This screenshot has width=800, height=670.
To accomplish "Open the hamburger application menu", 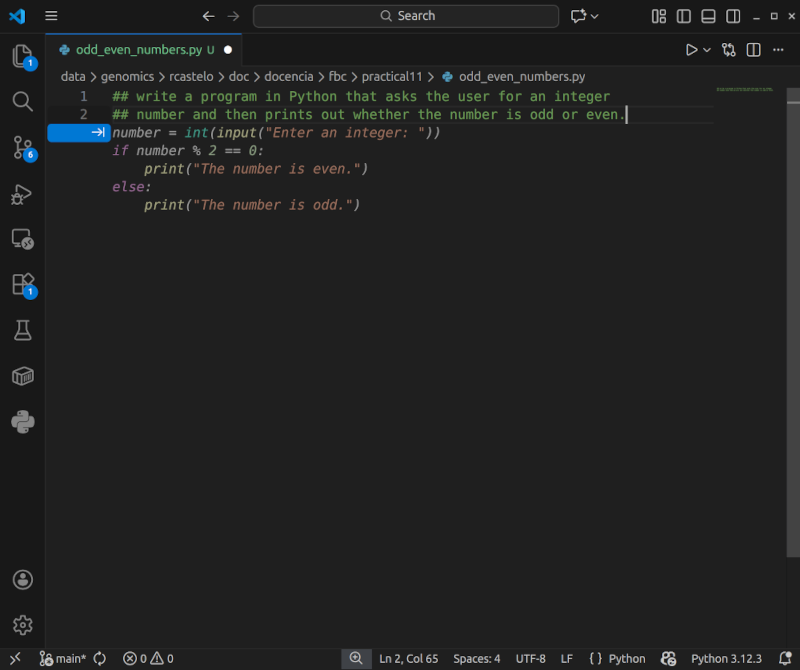I will pos(52,16).
